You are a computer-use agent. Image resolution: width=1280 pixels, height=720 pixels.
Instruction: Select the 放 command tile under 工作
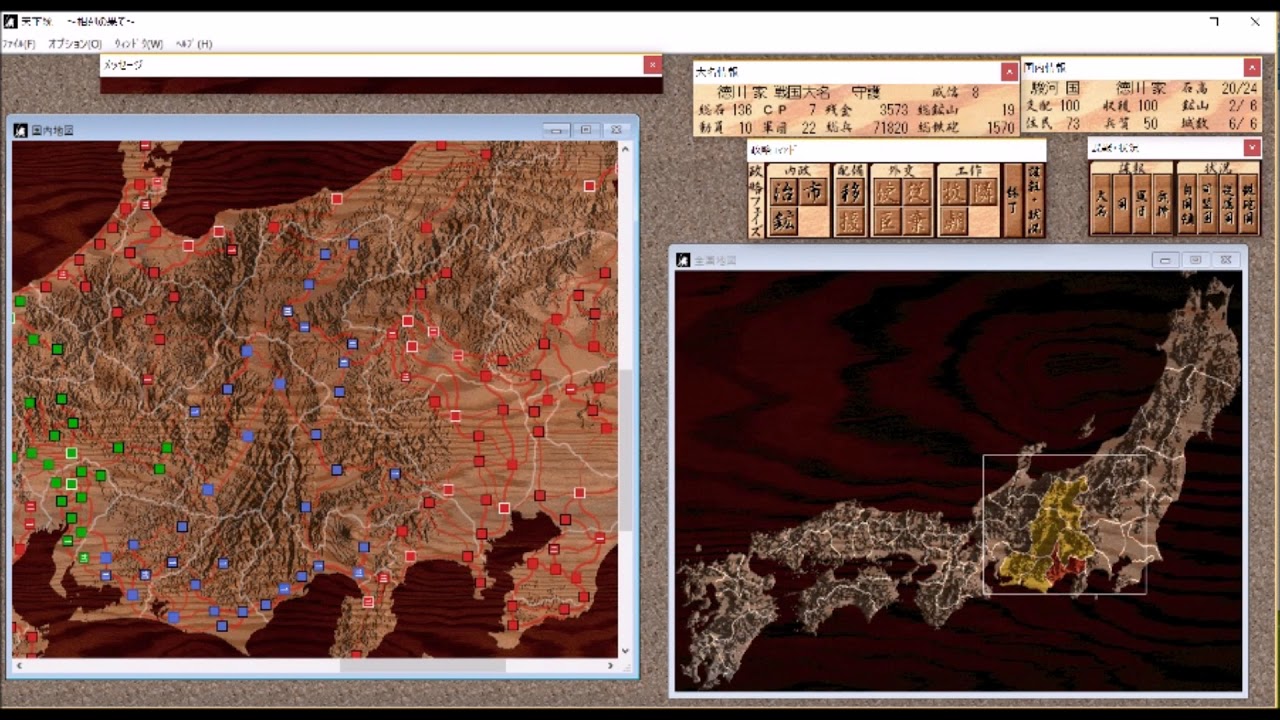954,193
